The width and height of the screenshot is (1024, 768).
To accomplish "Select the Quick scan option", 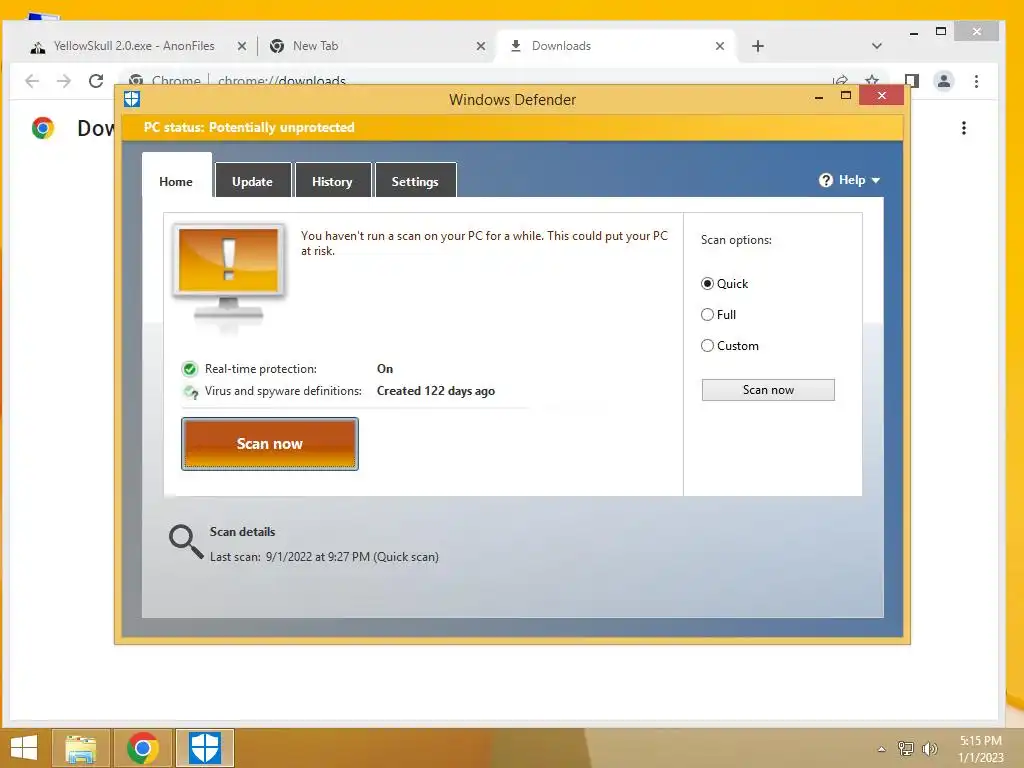I will tap(724, 283).
